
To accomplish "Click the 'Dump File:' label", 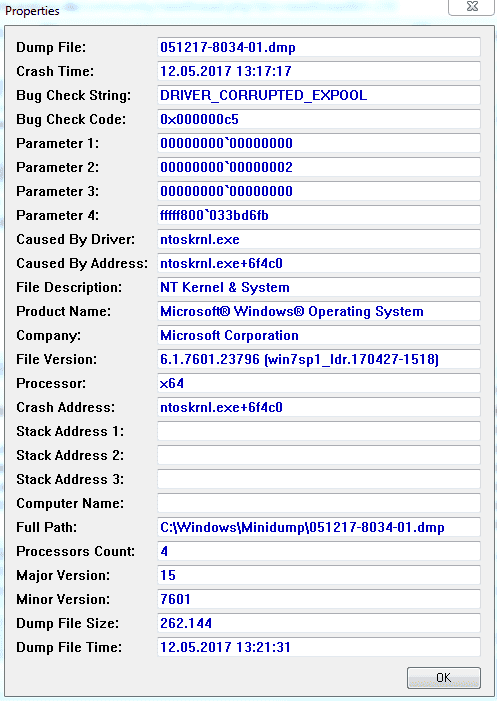I will [x=51, y=47].
